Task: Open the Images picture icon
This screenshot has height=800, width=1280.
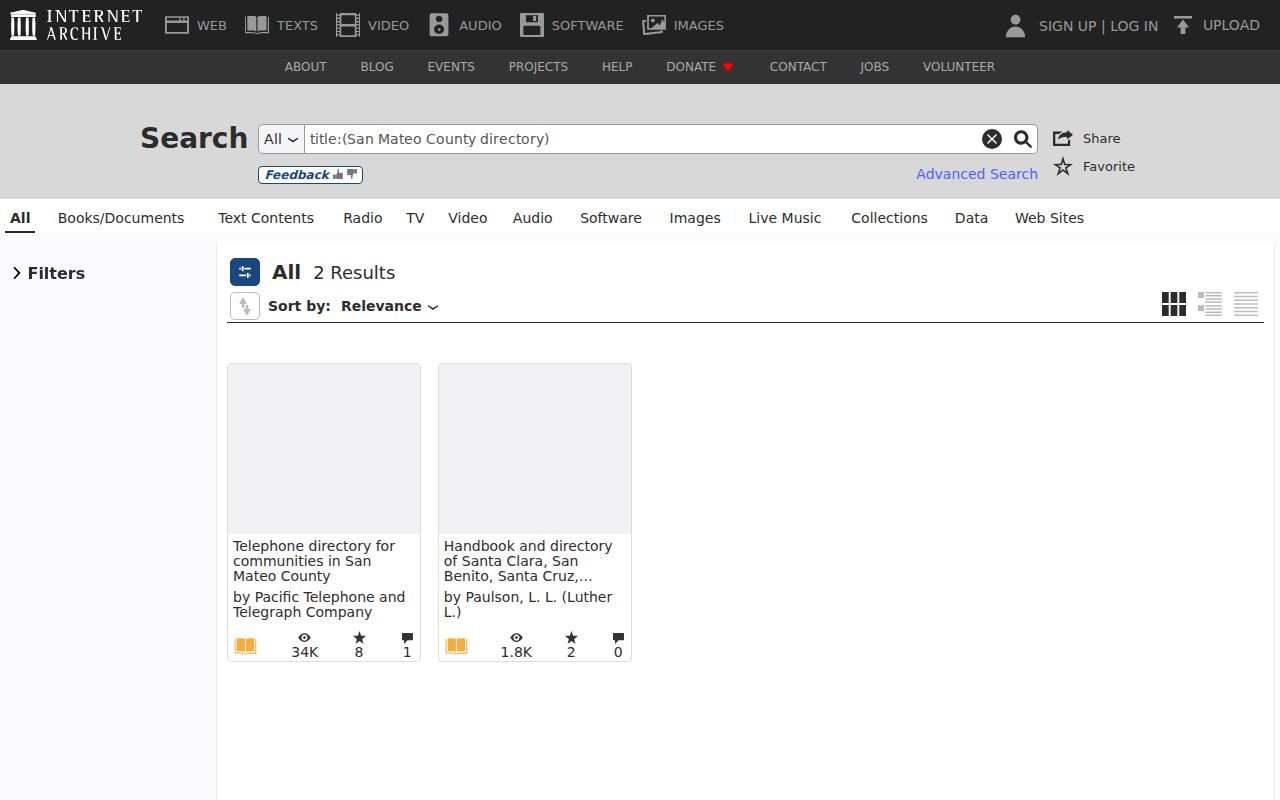Action: tap(654, 25)
